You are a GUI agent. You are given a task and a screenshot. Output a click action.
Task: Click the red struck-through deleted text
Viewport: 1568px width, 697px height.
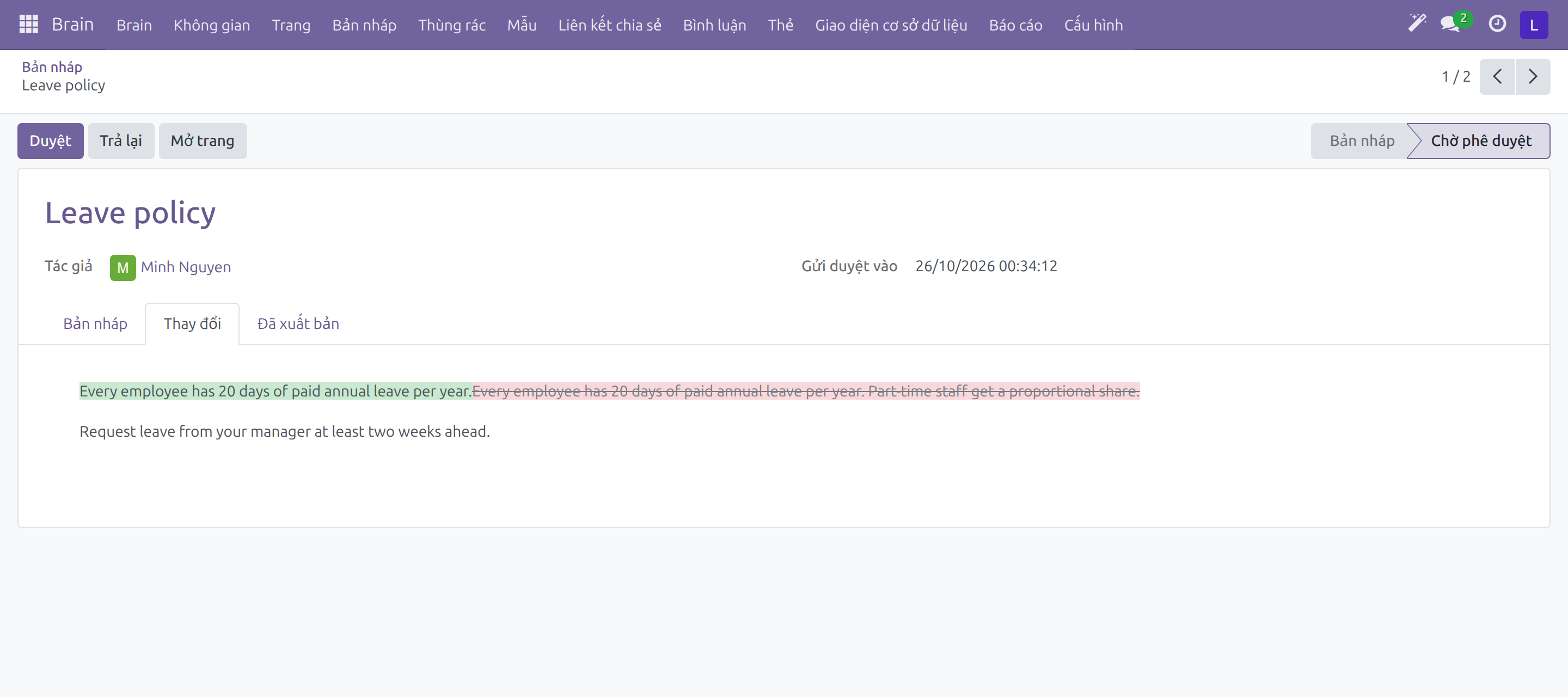point(806,391)
